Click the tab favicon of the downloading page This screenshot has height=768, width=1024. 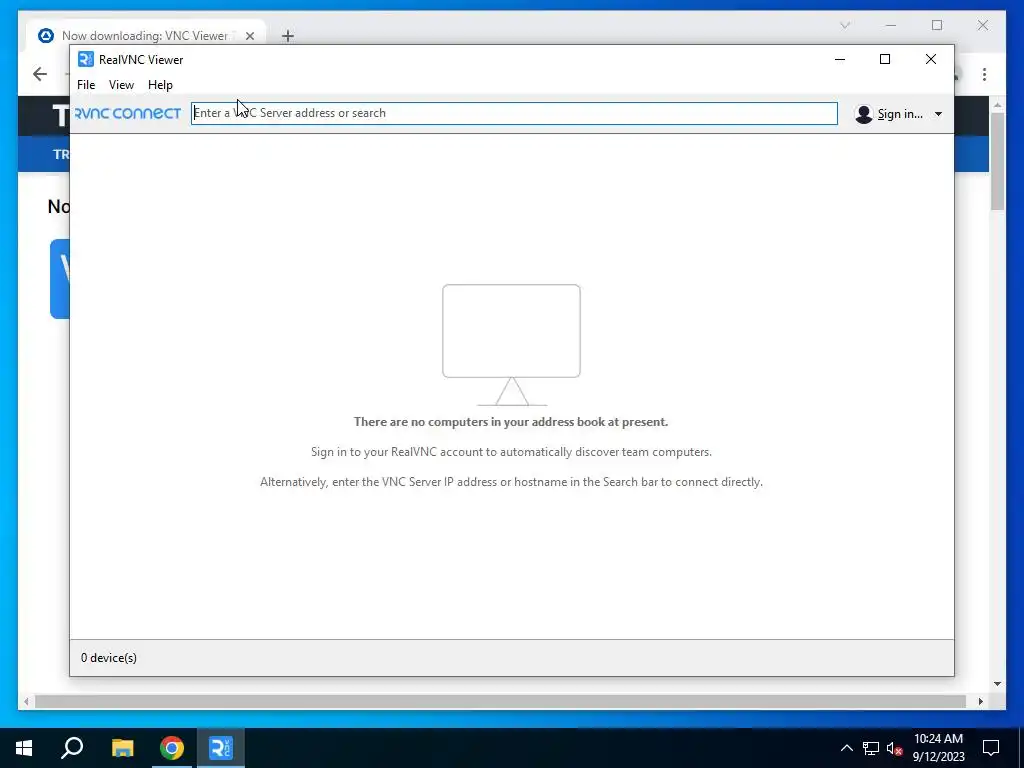tap(46, 36)
